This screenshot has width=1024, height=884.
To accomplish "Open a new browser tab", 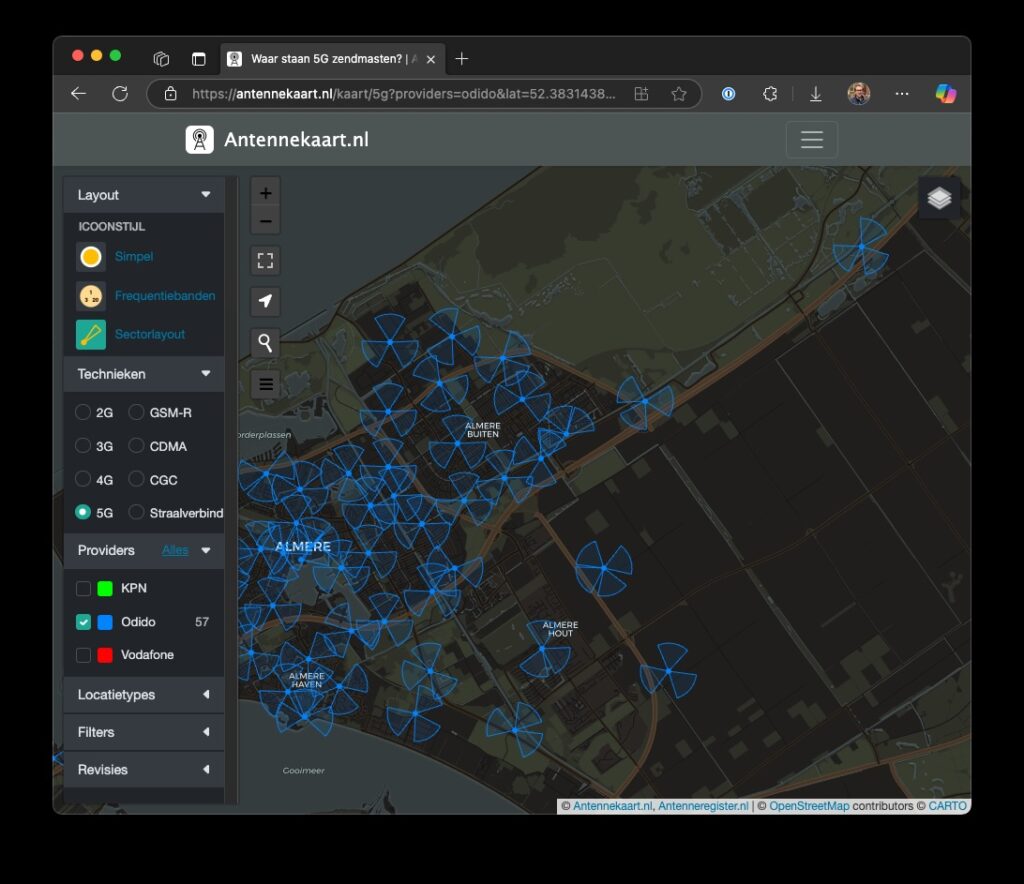I will coord(462,59).
